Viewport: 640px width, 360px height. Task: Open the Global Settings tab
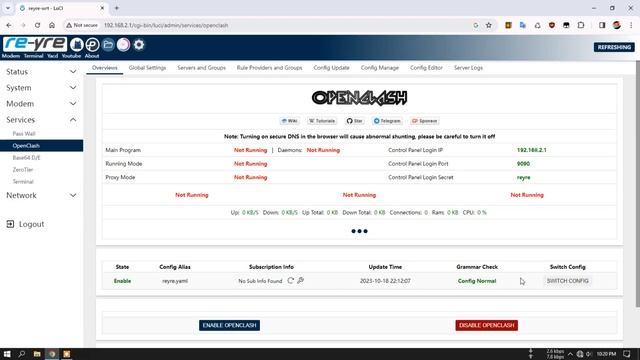tap(147, 68)
